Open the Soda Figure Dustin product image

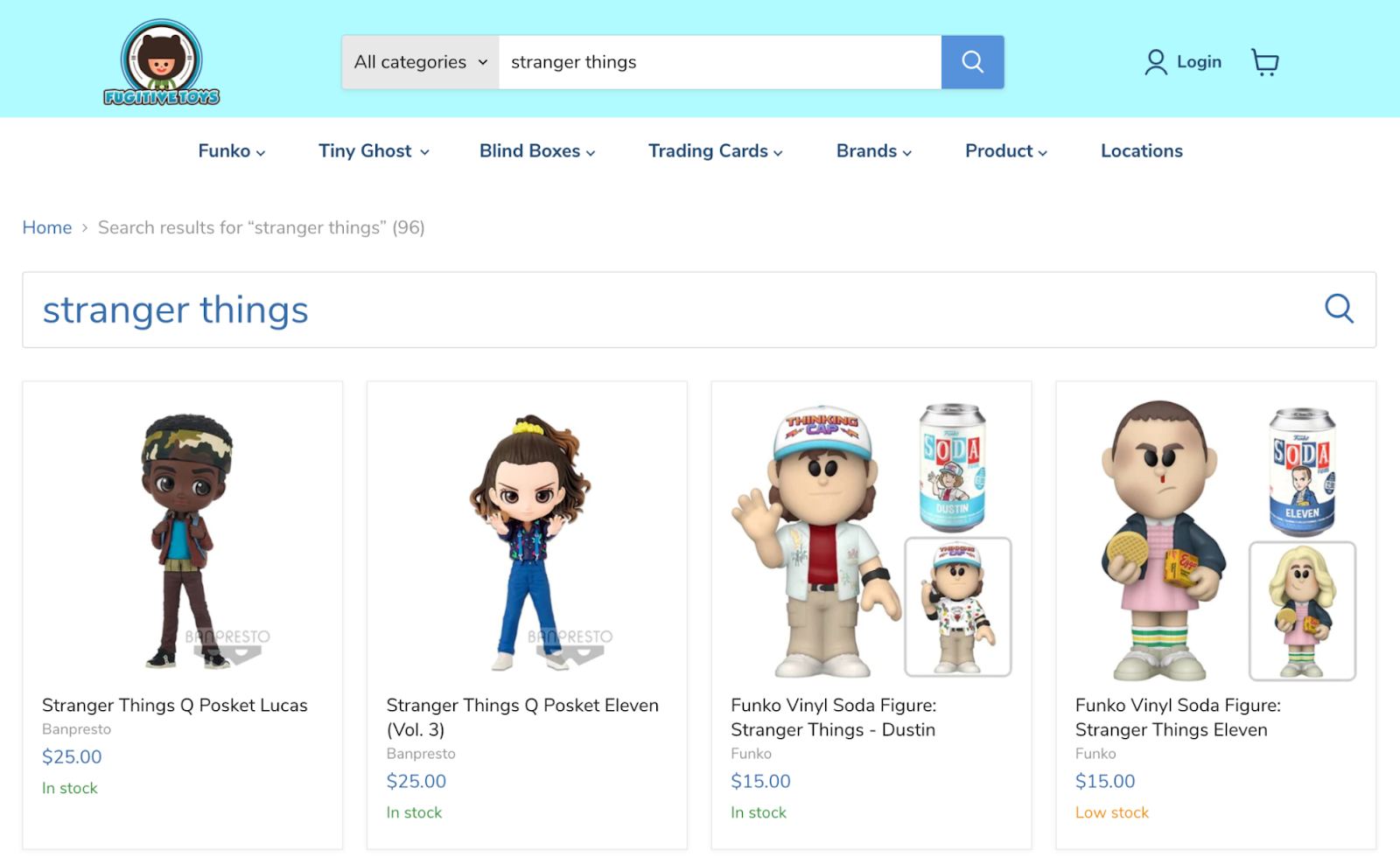click(x=871, y=539)
